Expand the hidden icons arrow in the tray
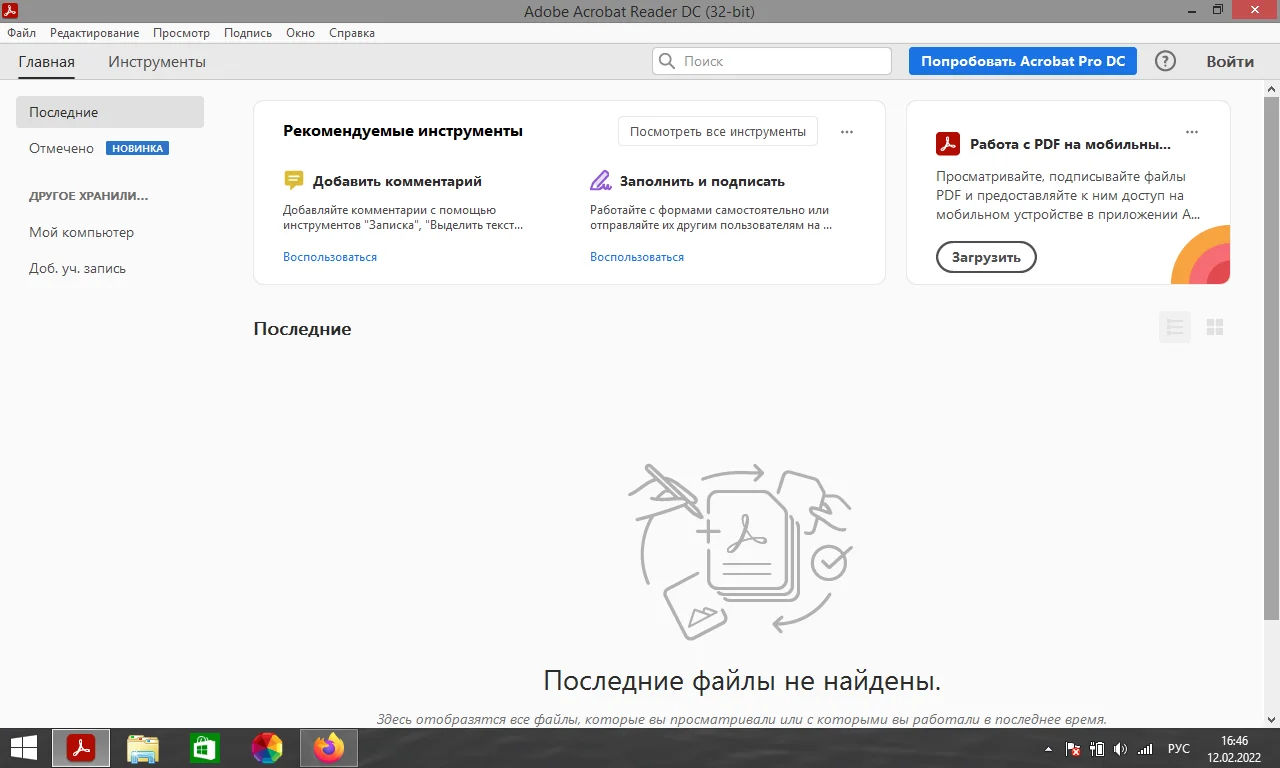The height and width of the screenshot is (768, 1280). pyautogui.click(x=1048, y=748)
